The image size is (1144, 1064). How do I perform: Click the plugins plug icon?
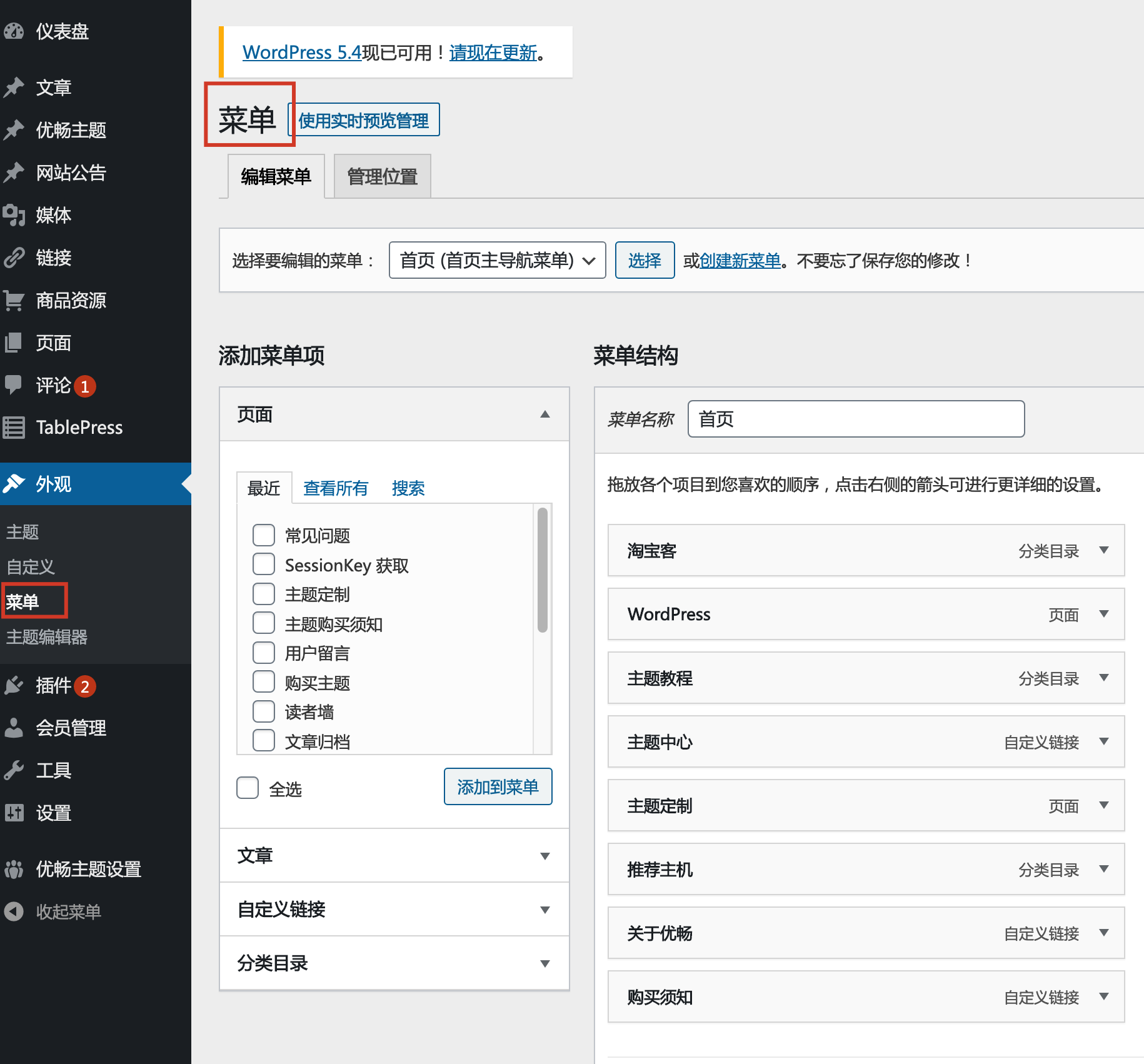coord(14,686)
